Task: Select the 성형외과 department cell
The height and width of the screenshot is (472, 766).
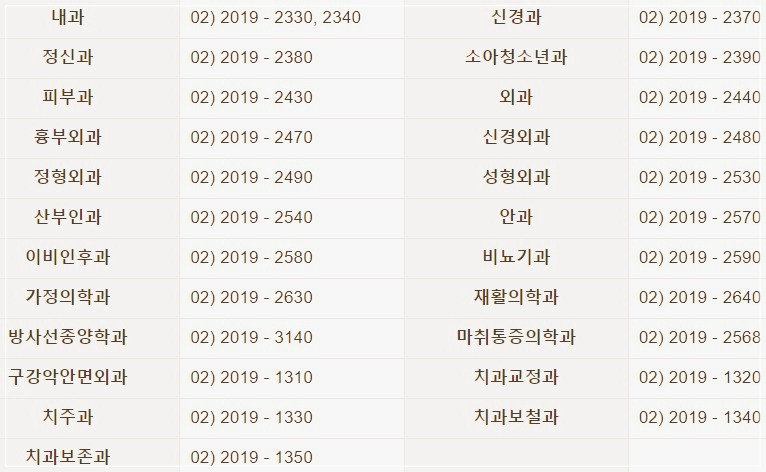Action: (516, 177)
